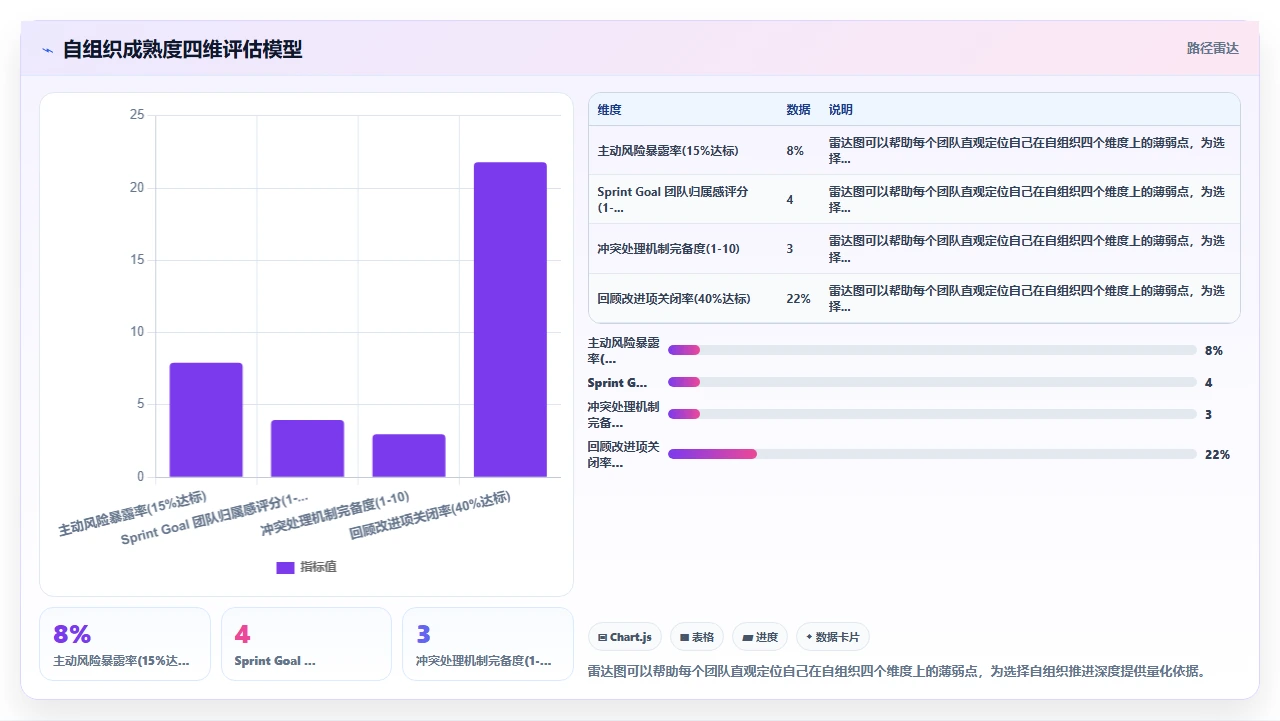
Task: Click the header icon beside 自组织成熟度四维评估模型
Action: pos(48,50)
